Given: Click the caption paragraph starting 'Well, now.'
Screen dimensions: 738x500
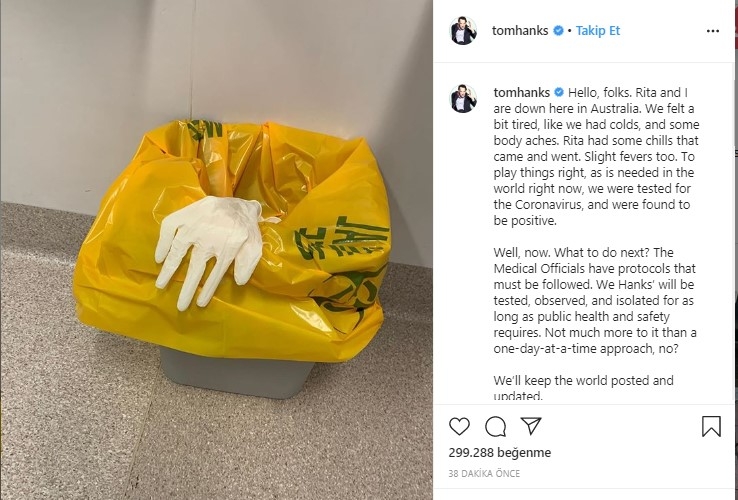Looking at the screenshot, I should 595,300.
